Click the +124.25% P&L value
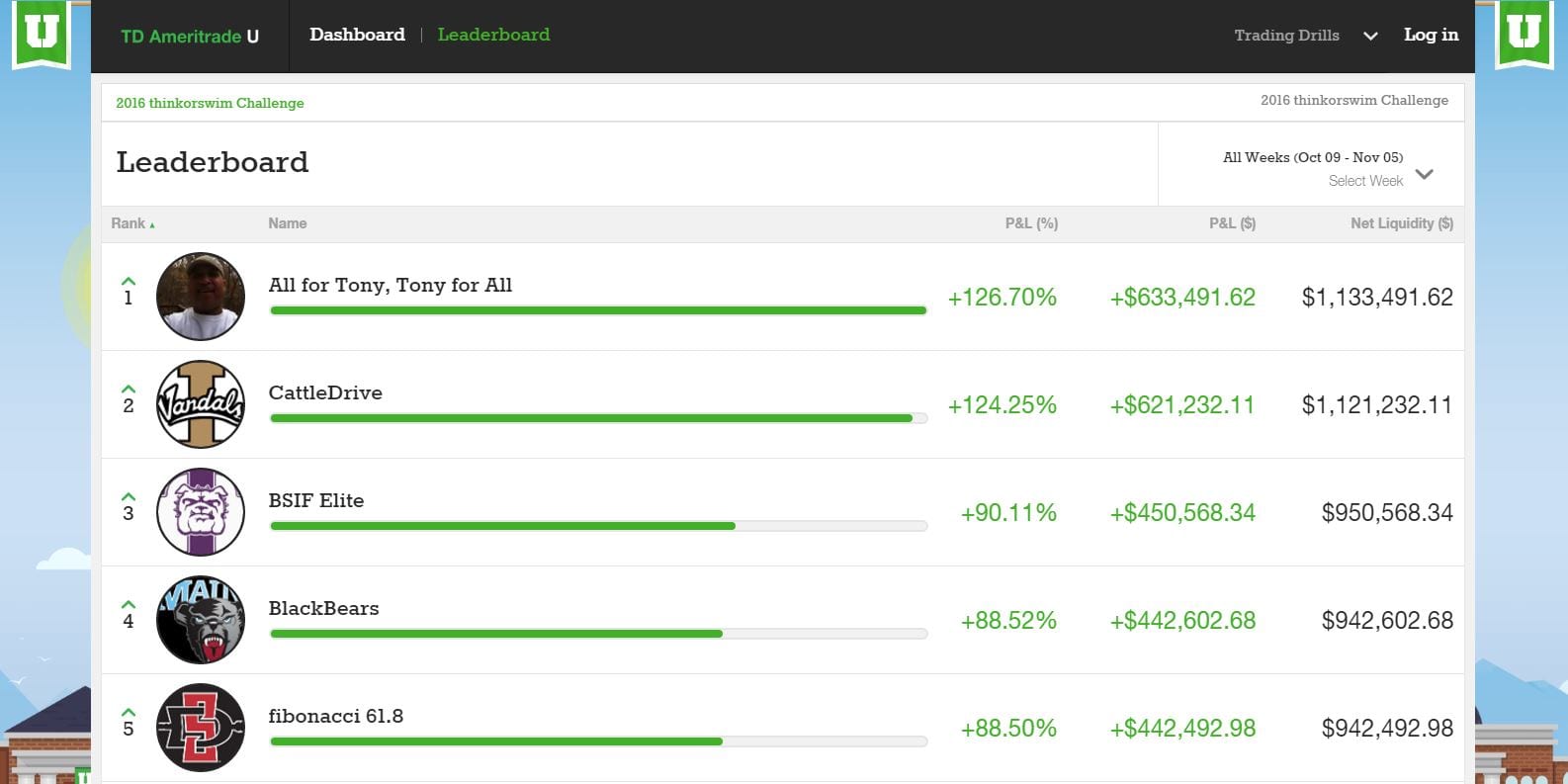1568x784 pixels. [1002, 404]
